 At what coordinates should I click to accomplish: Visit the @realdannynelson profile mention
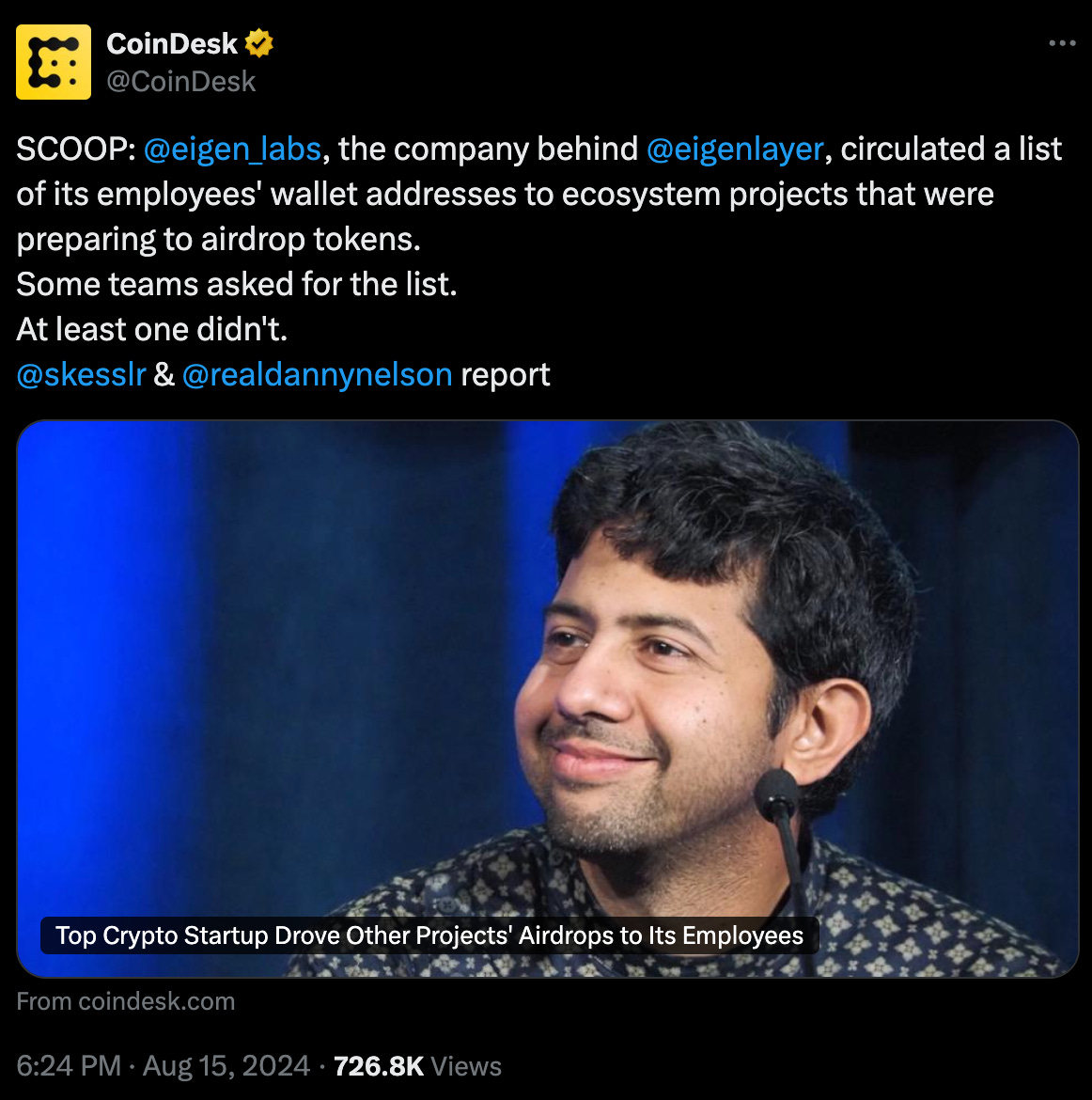(x=317, y=374)
